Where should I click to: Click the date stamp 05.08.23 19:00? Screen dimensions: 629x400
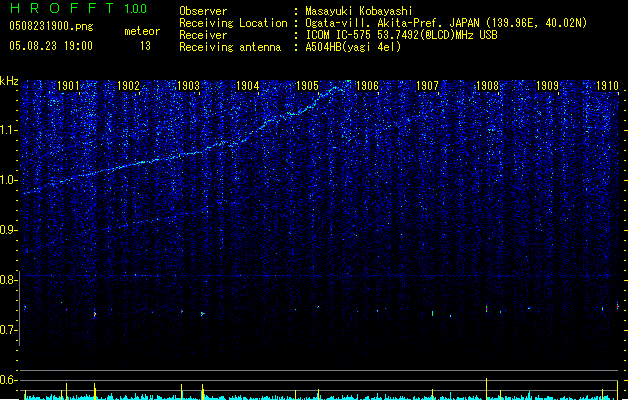(51, 46)
